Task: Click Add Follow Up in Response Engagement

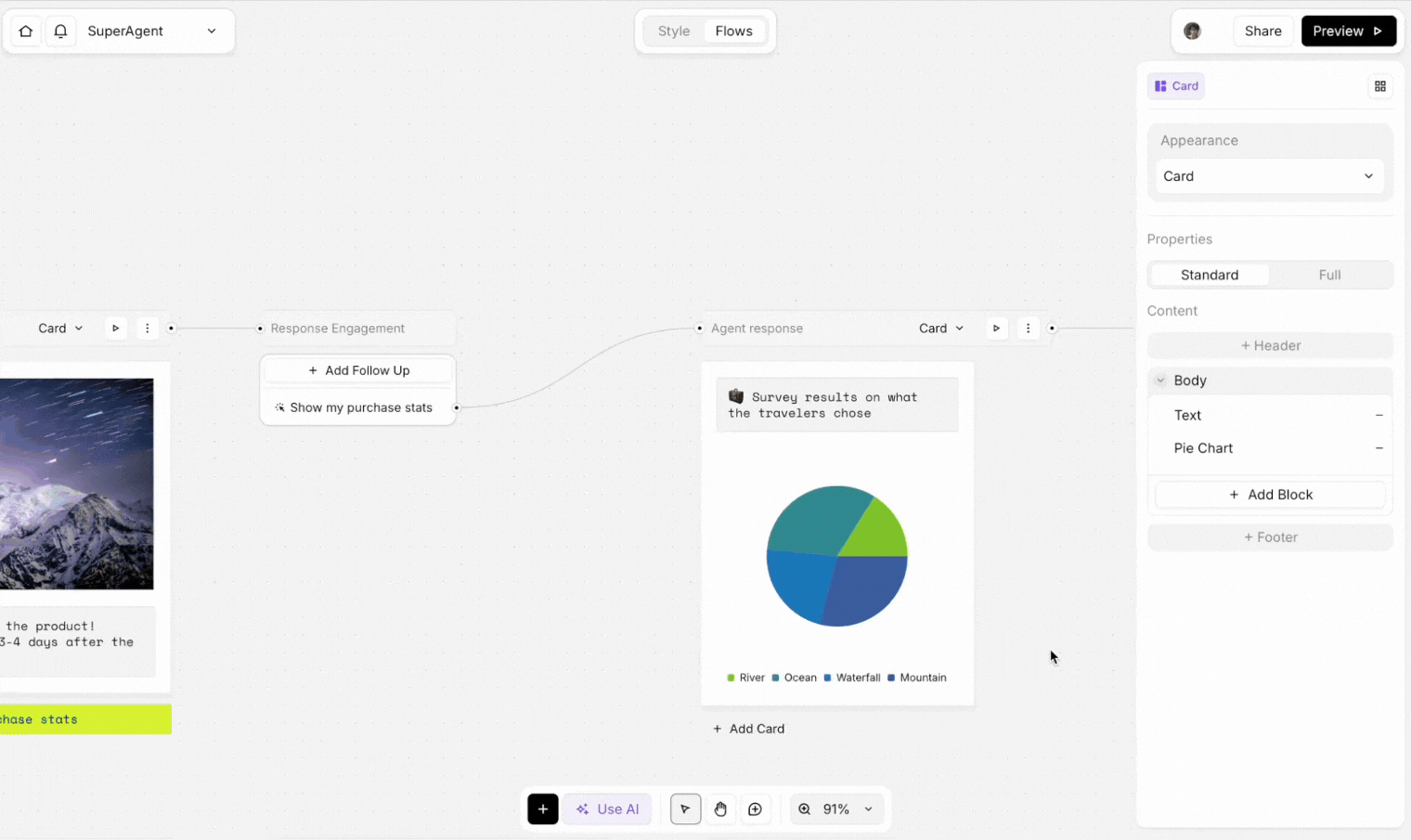Action: [x=357, y=369]
